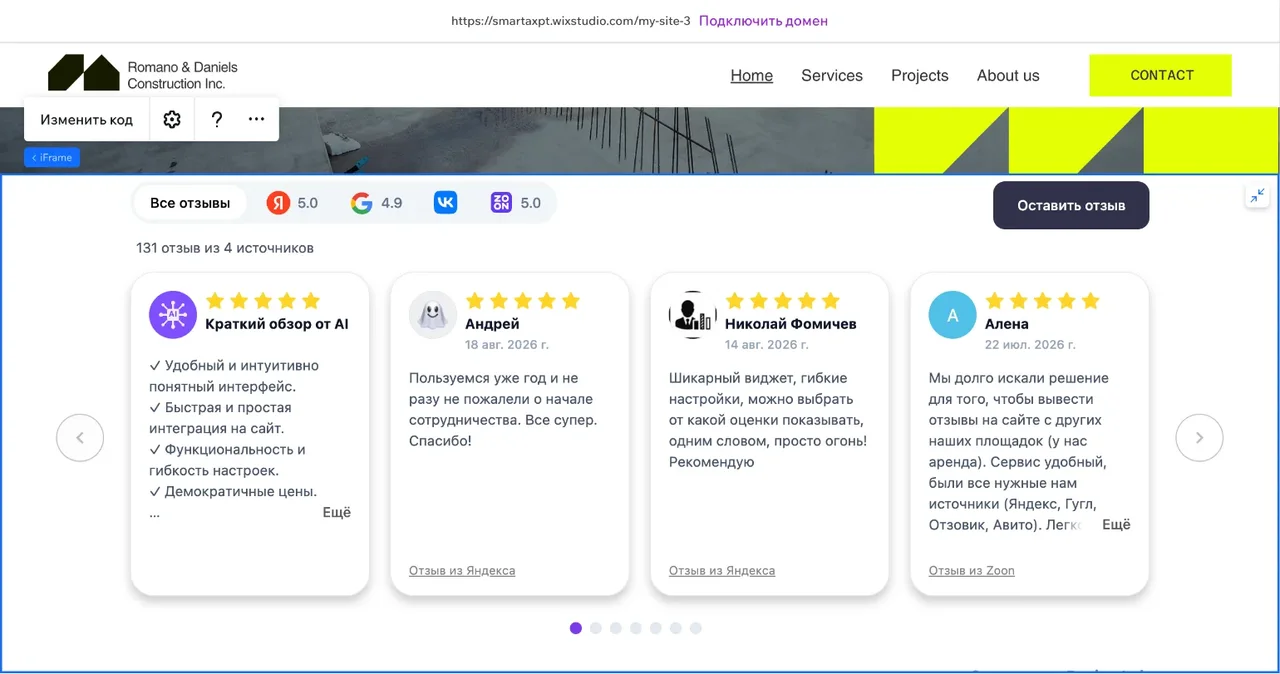The width and height of the screenshot is (1280, 674).
Task: Click the iFrame breadcrumb label
Action: (52, 157)
